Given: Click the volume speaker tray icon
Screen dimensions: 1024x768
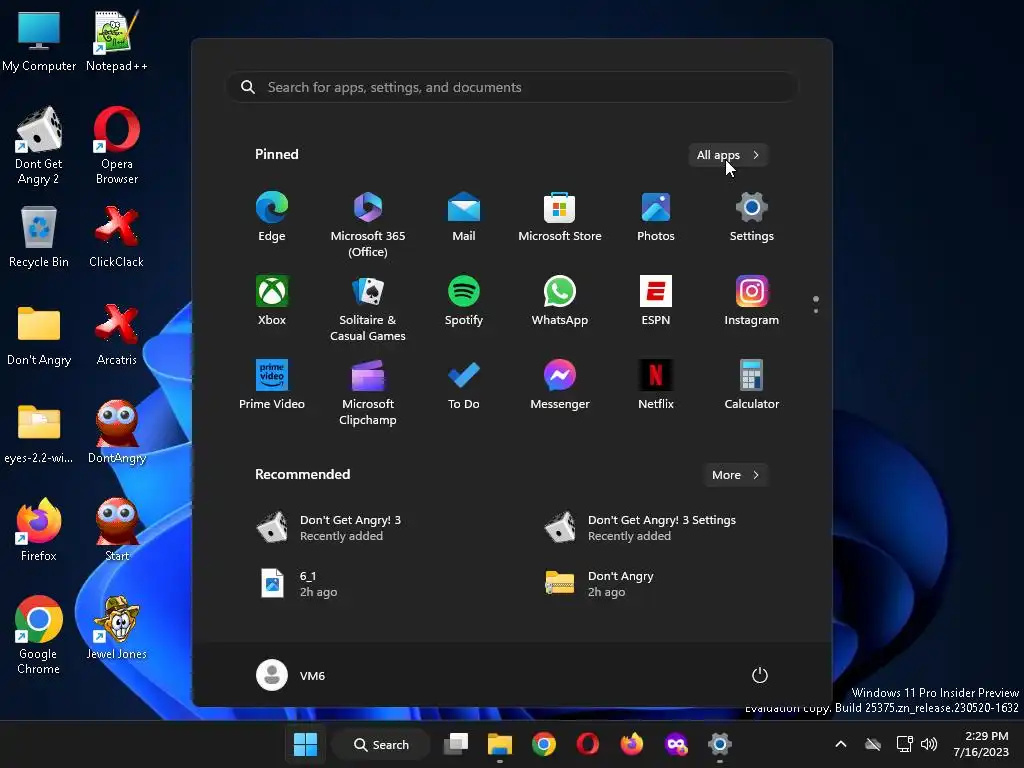Looking at the screenshot, I should (x=929, y=744).
